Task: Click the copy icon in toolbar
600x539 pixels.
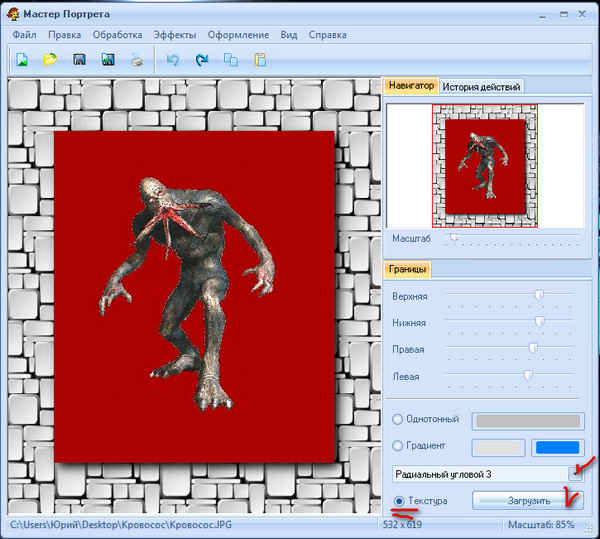Action: coord(231,60)
